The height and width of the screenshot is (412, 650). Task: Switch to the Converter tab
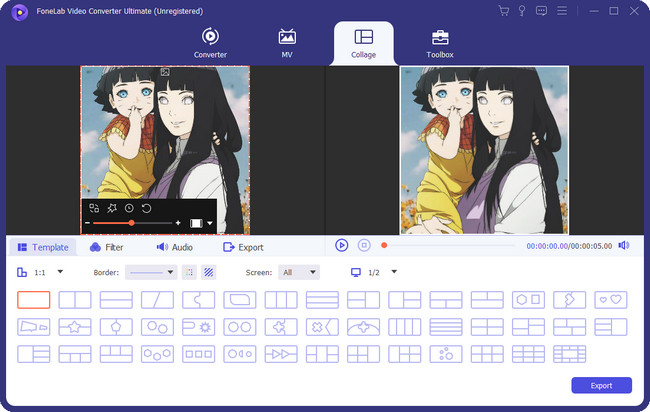pyautogui.click(x=210, y=43)
